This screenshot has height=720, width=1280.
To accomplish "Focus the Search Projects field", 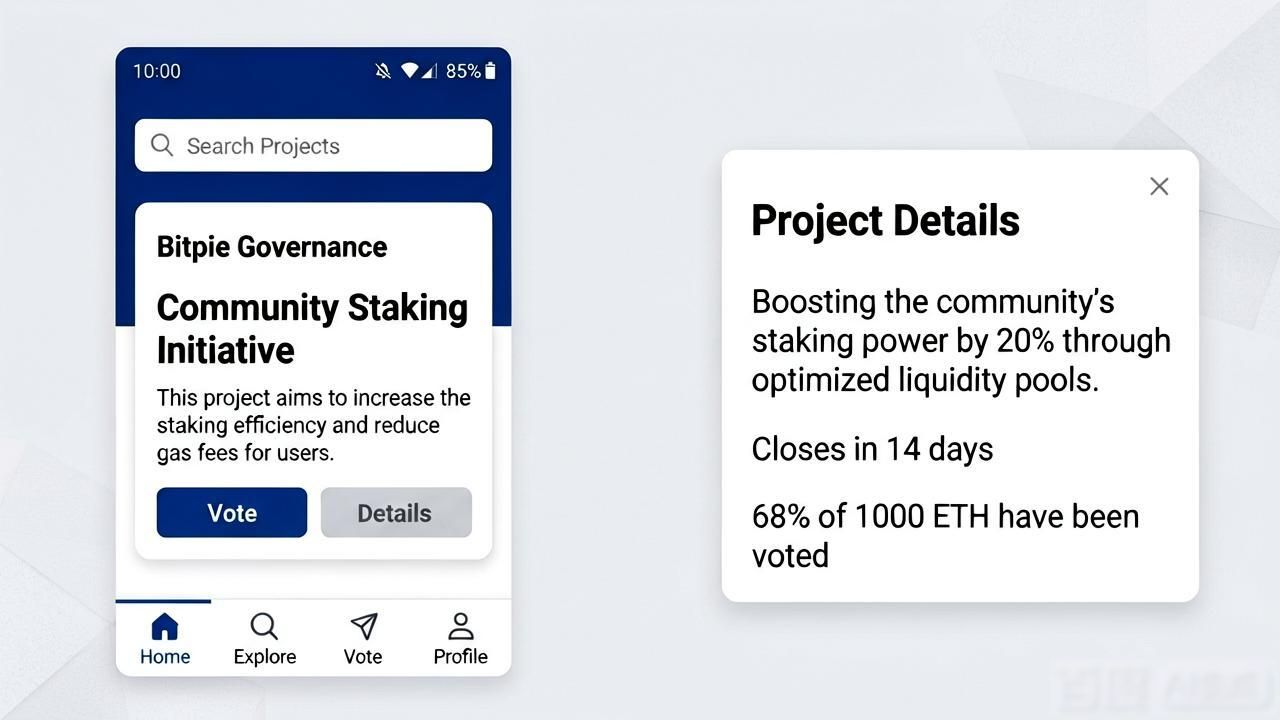I will pyautogui.click(x=313, y=146).
